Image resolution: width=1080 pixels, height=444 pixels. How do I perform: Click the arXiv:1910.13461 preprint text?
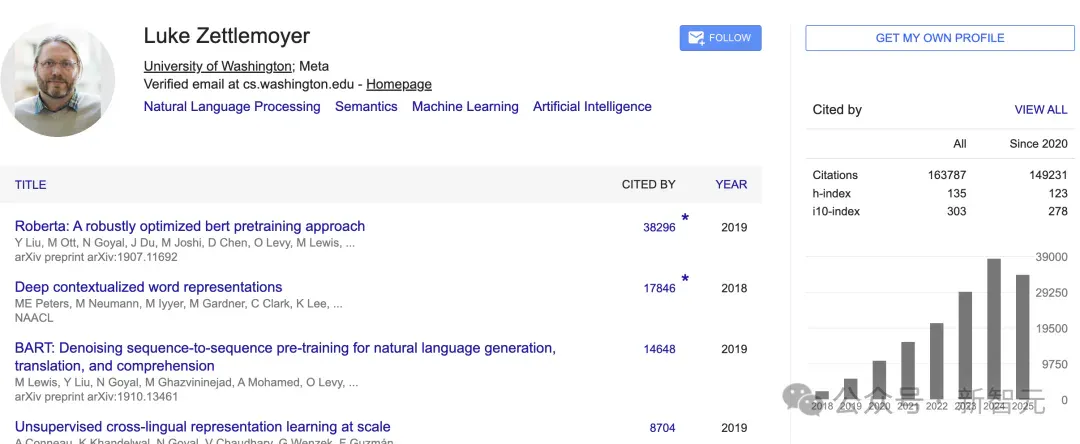coord(96,397)
